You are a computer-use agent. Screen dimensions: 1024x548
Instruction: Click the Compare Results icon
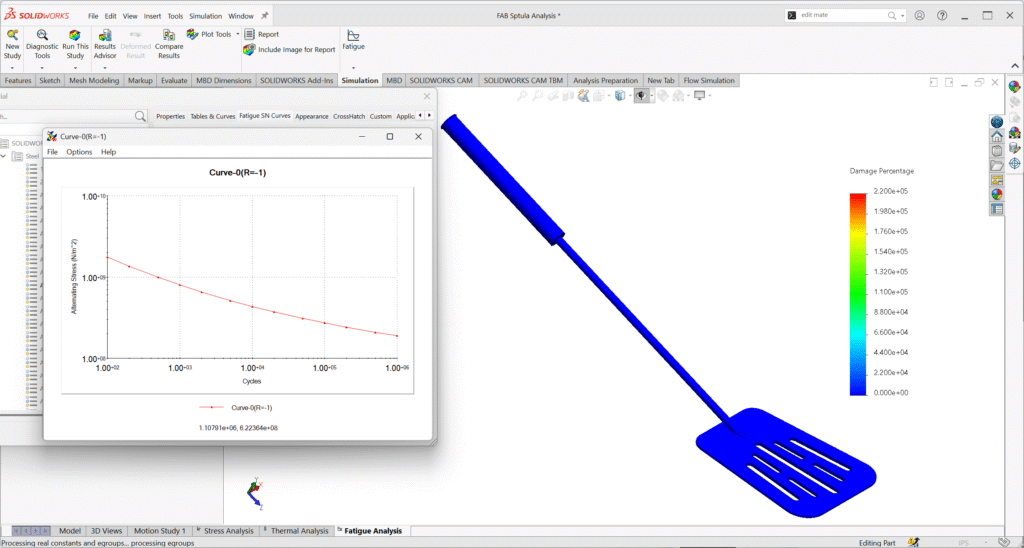169,43
